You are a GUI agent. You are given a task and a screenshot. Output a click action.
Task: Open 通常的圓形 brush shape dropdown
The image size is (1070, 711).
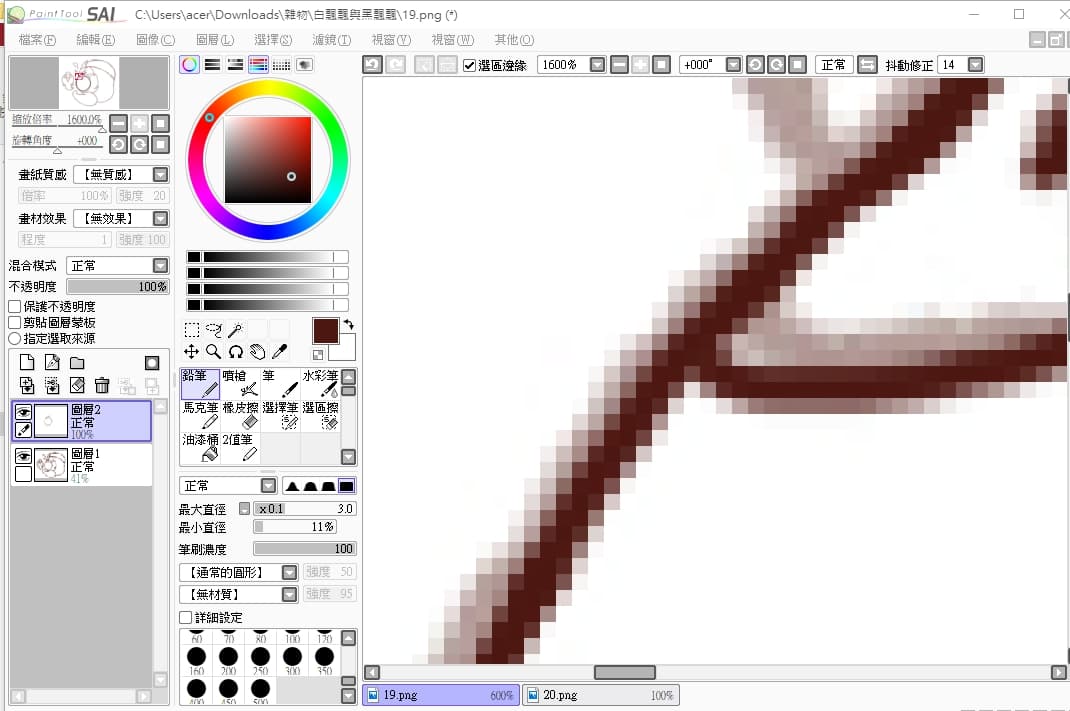tap(289, 572)
